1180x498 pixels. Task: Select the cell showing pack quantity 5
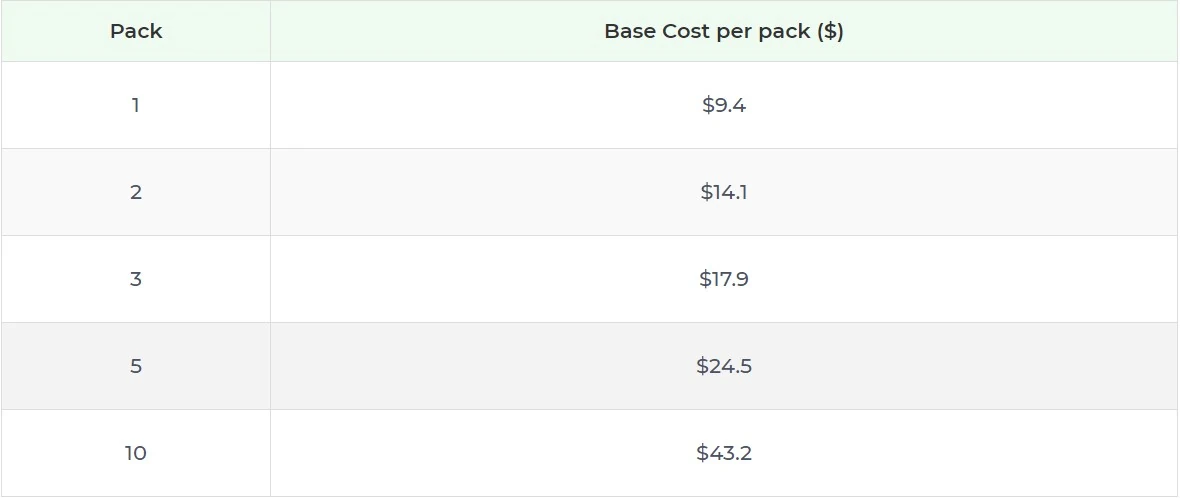pyautogui.click(x=136, y=366)
